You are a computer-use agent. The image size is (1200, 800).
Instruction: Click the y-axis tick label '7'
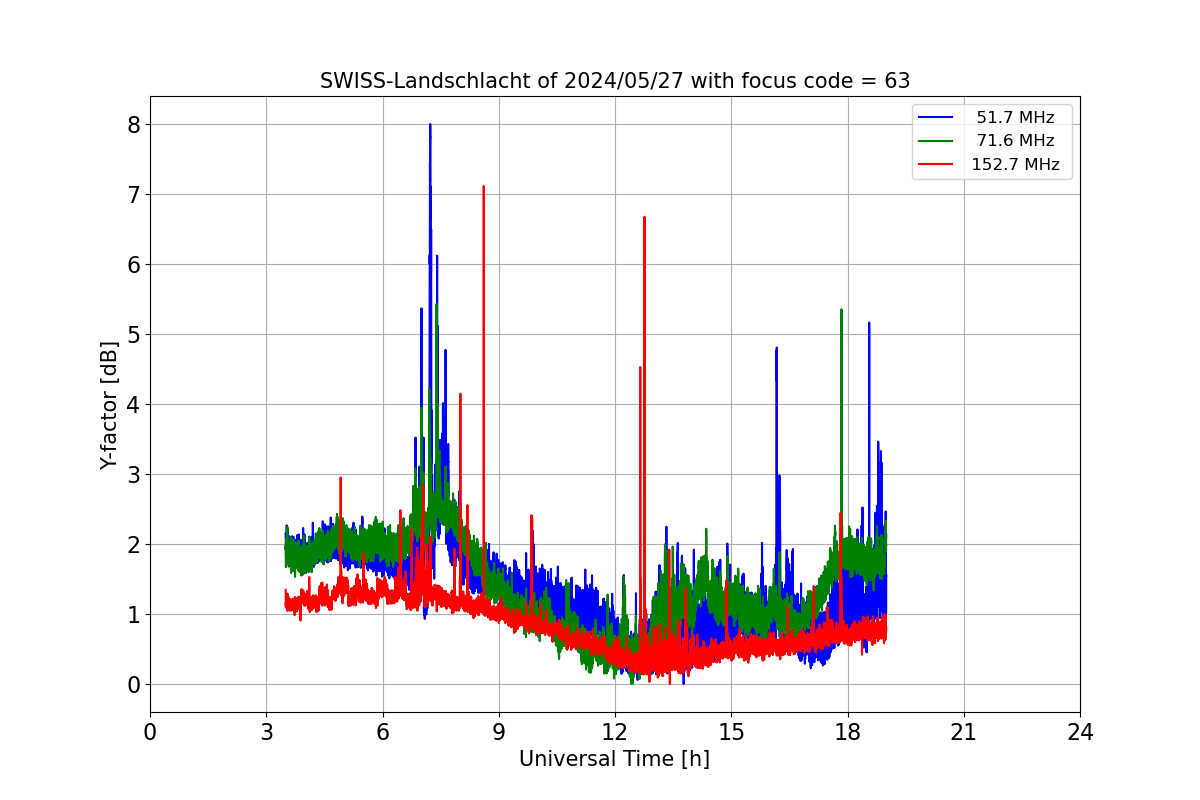click(133, 195)
